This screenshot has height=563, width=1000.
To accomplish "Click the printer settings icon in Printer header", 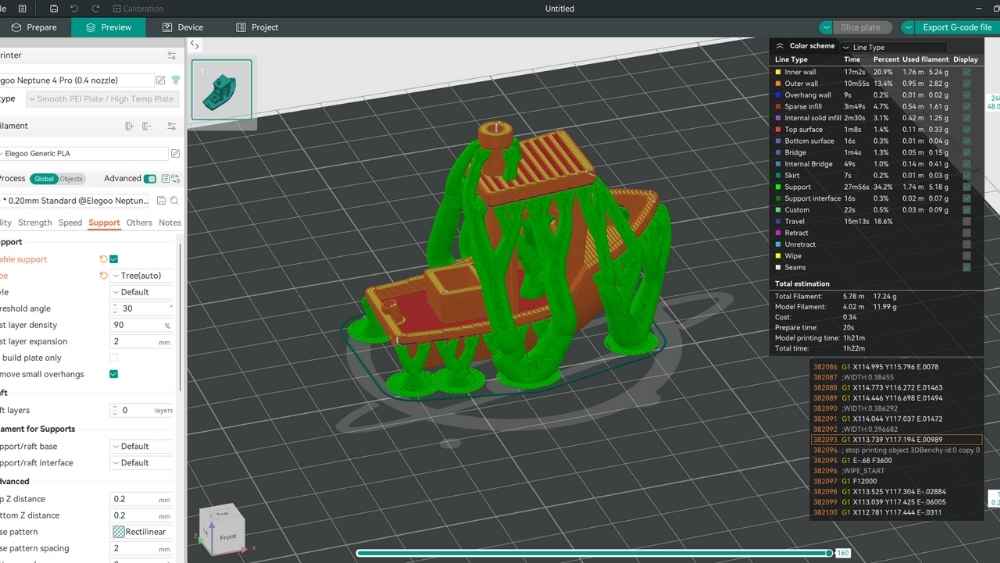I will pyautogui.click(x=172, y=56).
